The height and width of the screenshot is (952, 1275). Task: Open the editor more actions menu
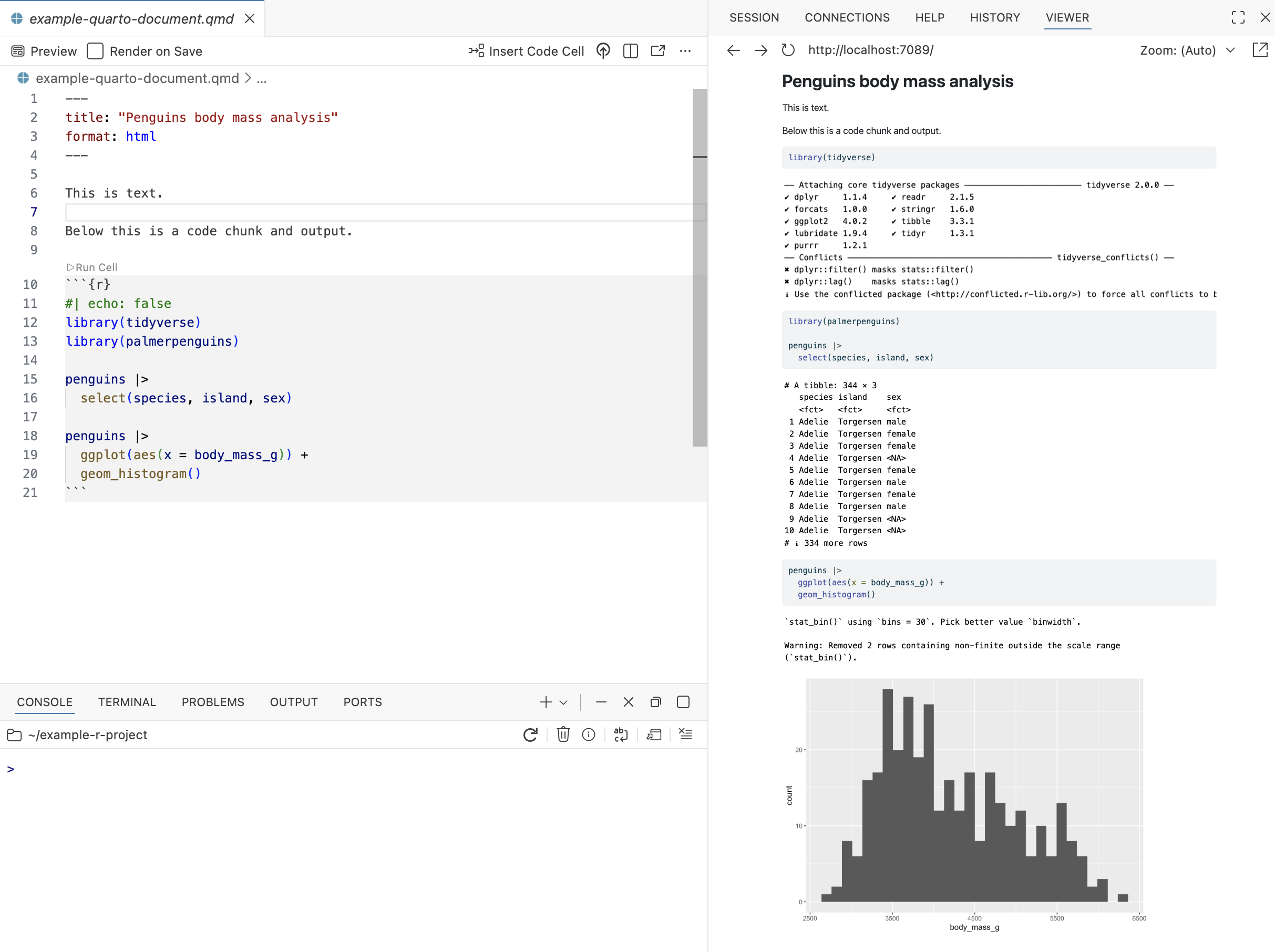[685, 51]
